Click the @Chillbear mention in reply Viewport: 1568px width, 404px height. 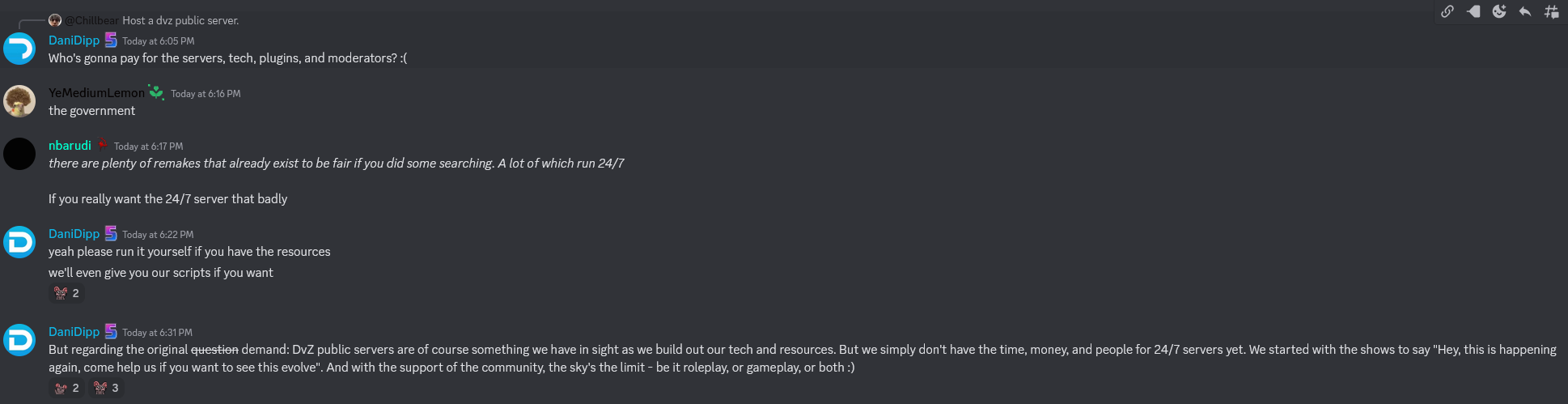point(91,20)
